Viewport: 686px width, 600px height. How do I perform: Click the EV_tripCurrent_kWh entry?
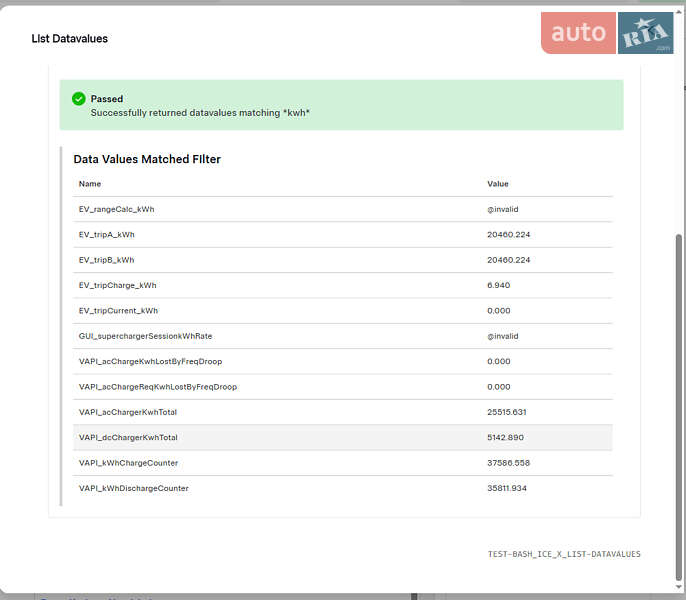[118, 311]
